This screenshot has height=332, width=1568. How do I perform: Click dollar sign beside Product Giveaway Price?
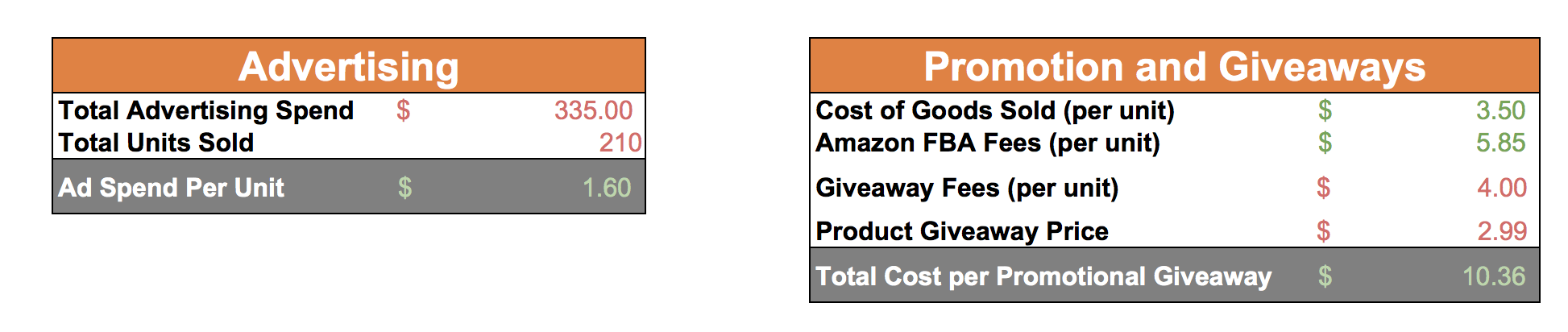tap(1324, 231)
